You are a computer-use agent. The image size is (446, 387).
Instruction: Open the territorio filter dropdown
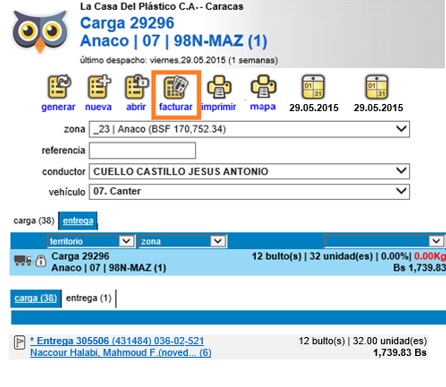(91, 241)
